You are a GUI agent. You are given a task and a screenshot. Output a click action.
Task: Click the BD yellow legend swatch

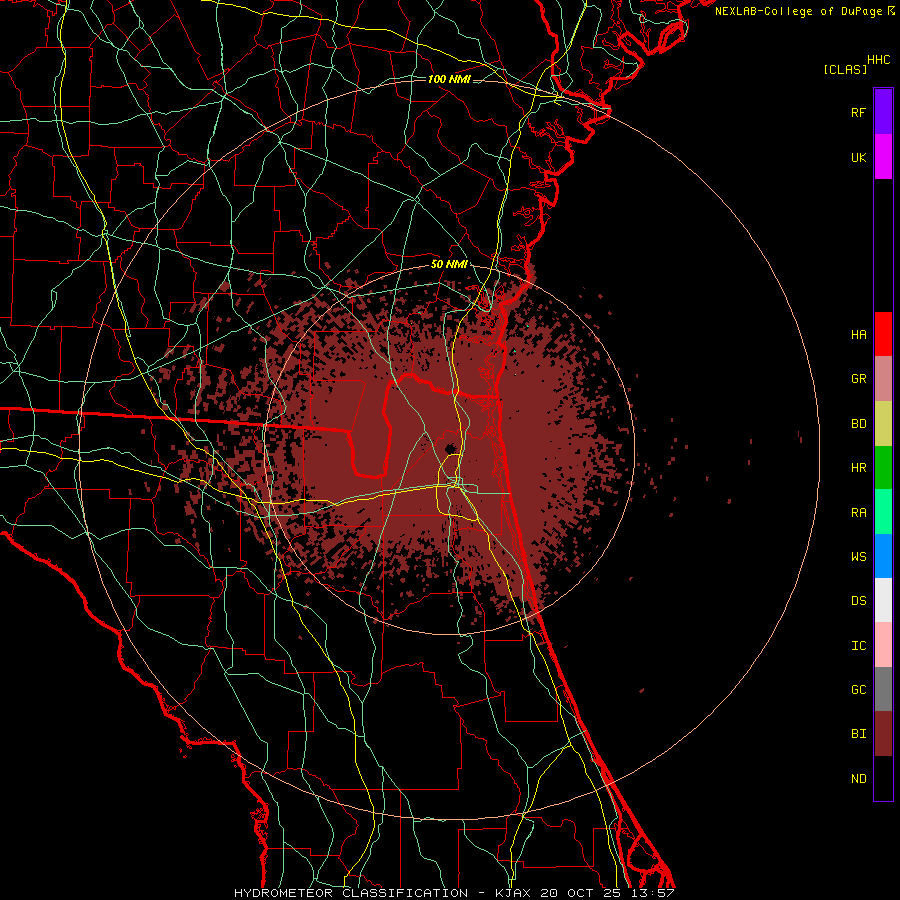point(883,424)
